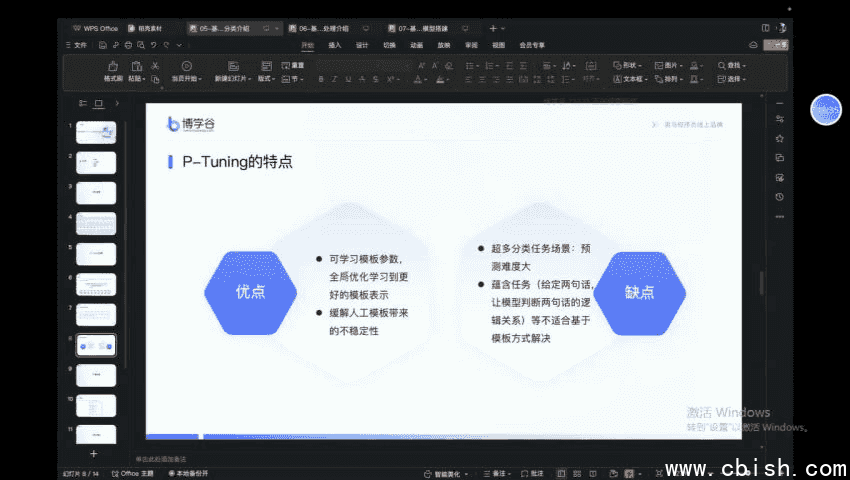Open the Insert (插入) ribbon tab
Image resolution: width=850 pixels, height=480 pixels.
click(x=335, y=45)
